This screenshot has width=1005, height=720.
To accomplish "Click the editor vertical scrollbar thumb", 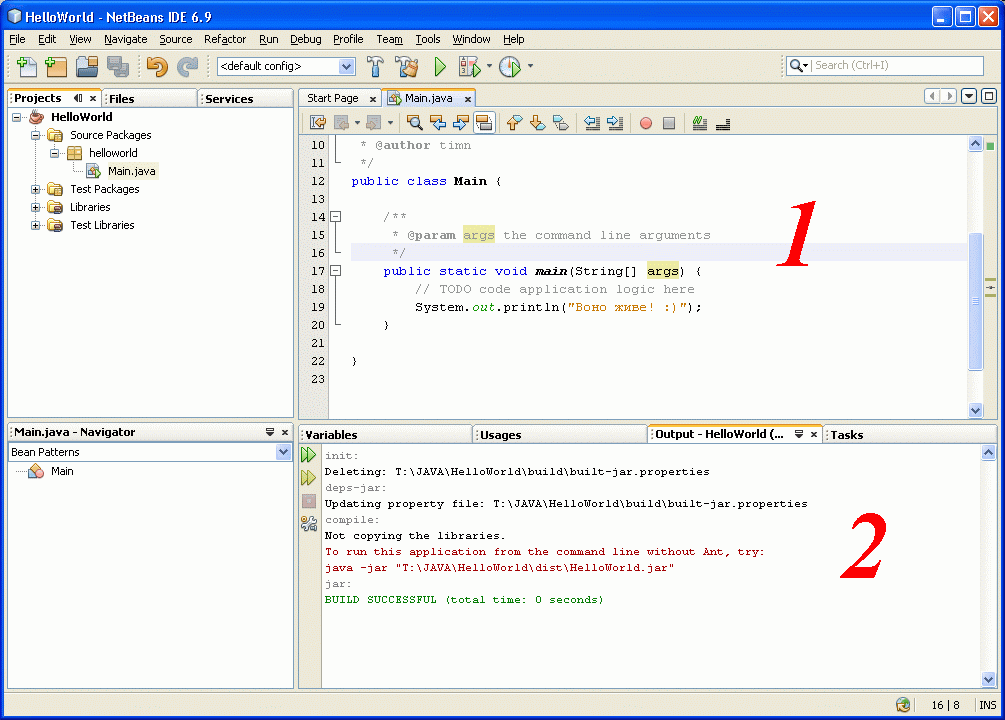I will pyautogui.click(x=976, y=300).
